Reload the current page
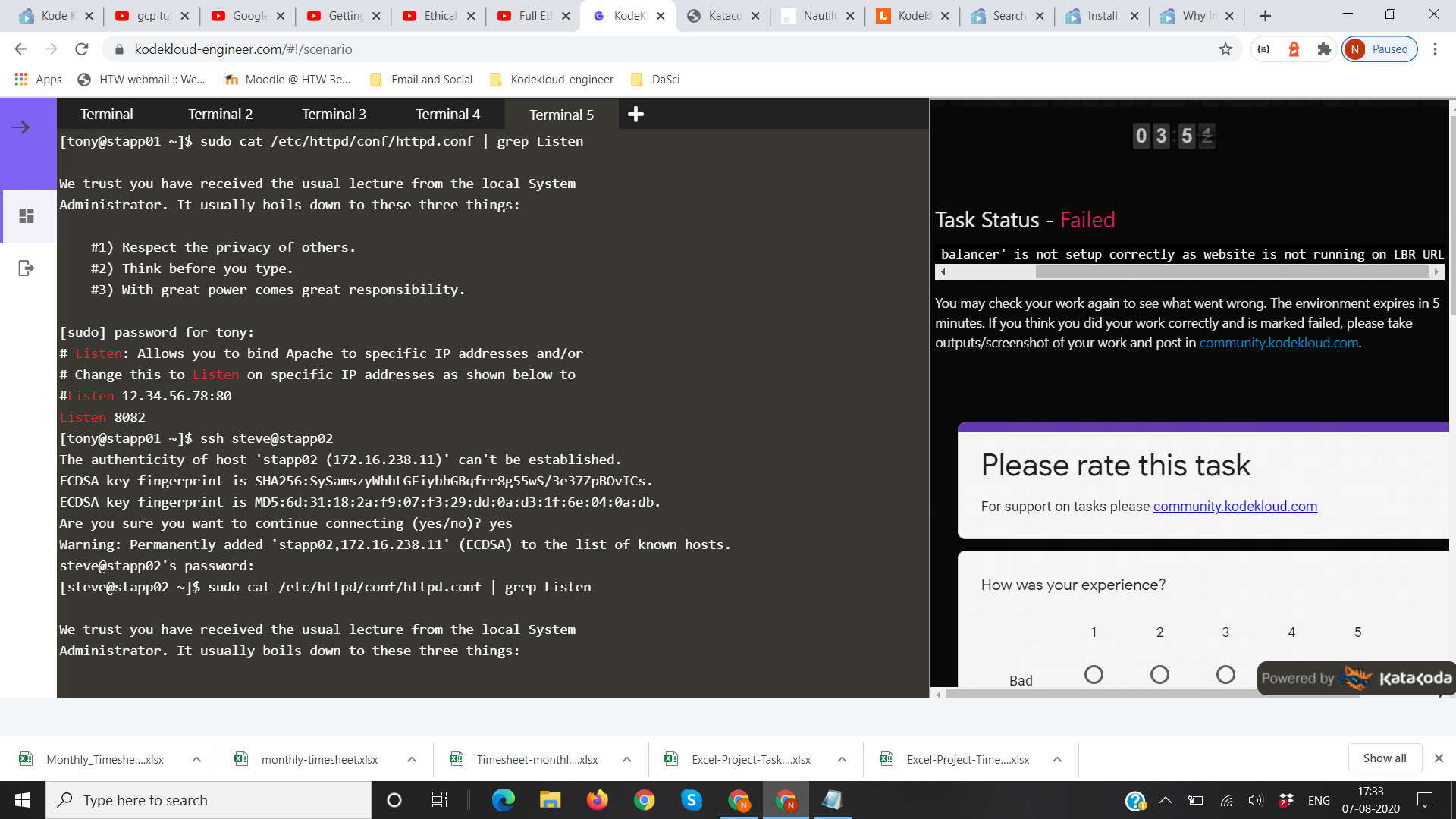 point(82,49)
